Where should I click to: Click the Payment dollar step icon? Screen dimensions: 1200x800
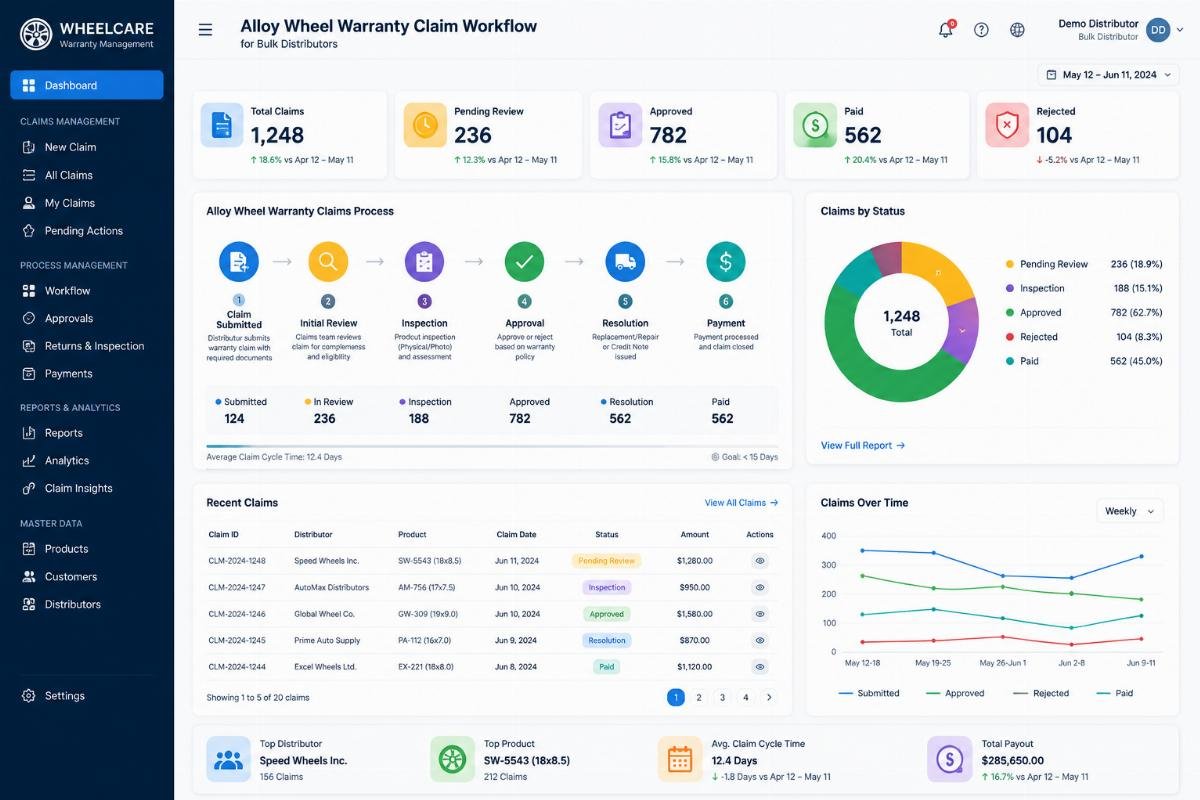coord(726,262)
